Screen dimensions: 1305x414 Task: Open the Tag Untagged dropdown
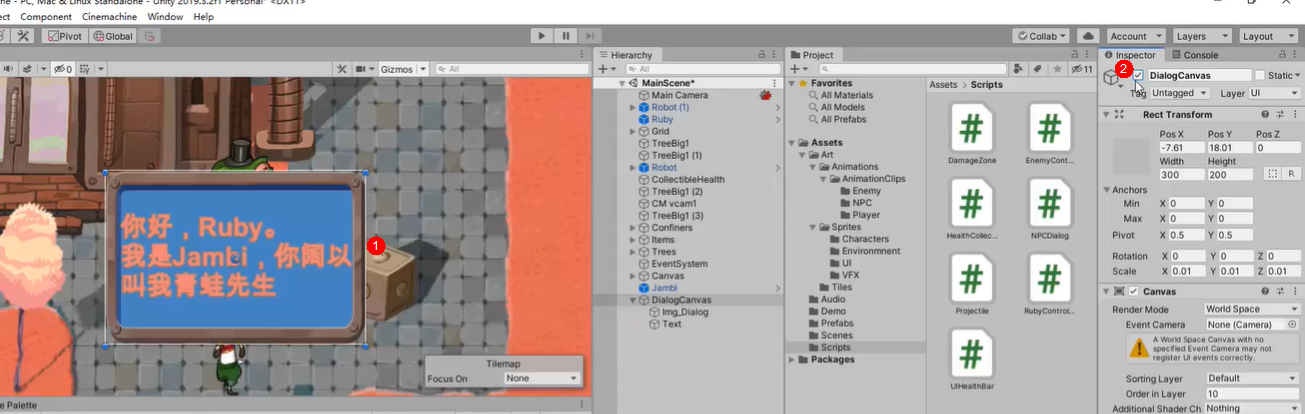[x=1179, y=93]
